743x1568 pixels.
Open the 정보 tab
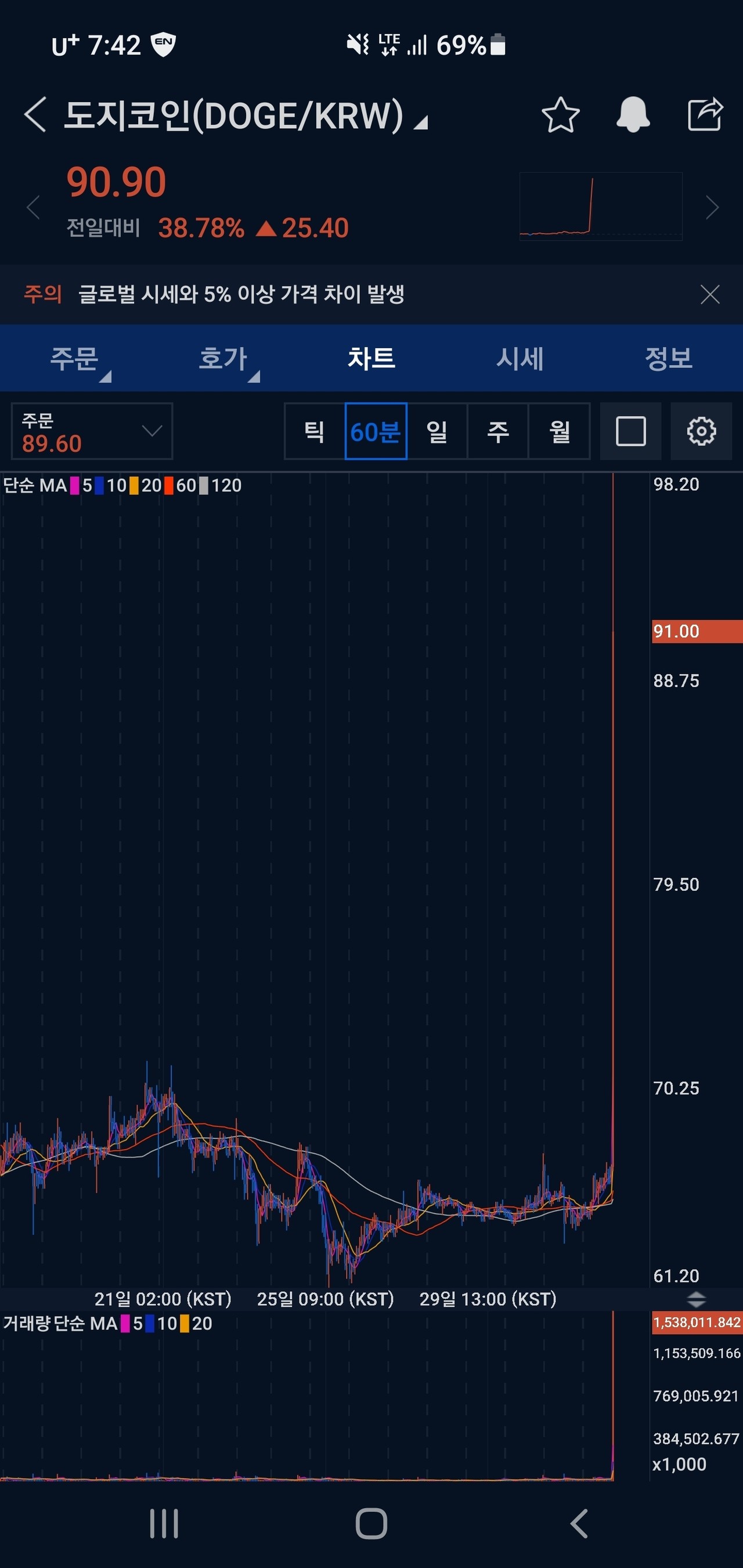(x=668, y=359)
